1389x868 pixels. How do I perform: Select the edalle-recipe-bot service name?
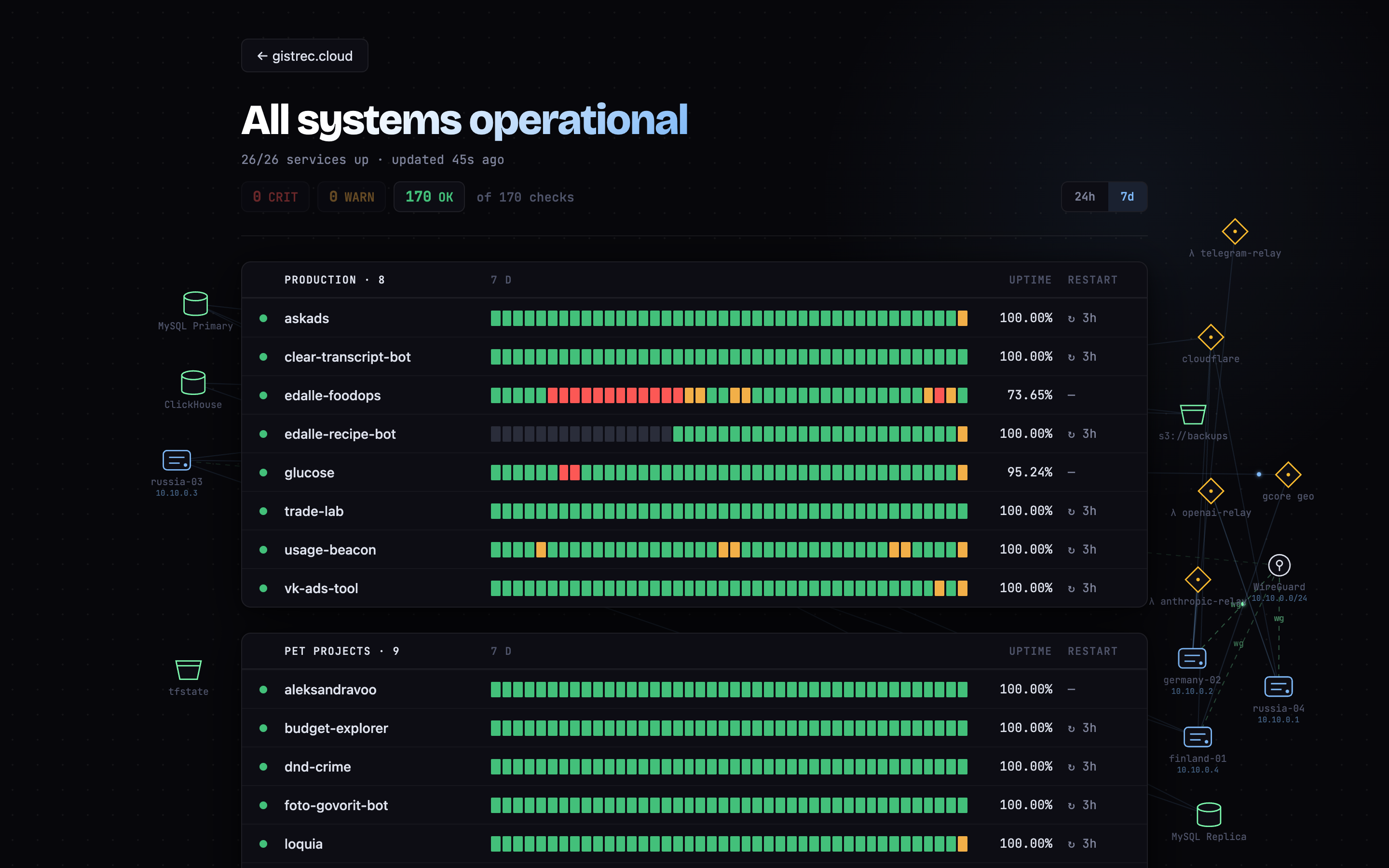tap(340, 434)
